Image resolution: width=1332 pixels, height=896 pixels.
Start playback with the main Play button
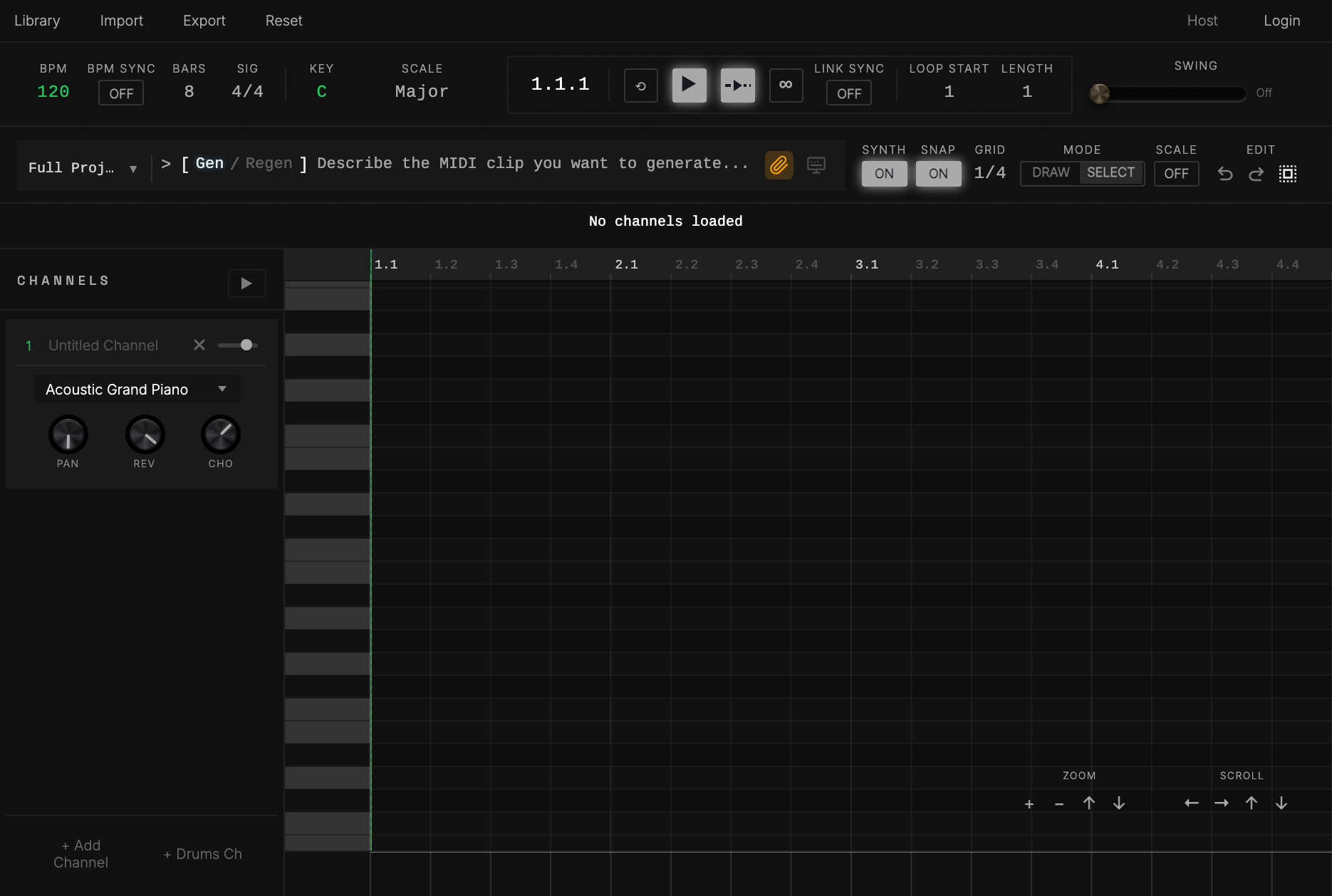[689, 85]
